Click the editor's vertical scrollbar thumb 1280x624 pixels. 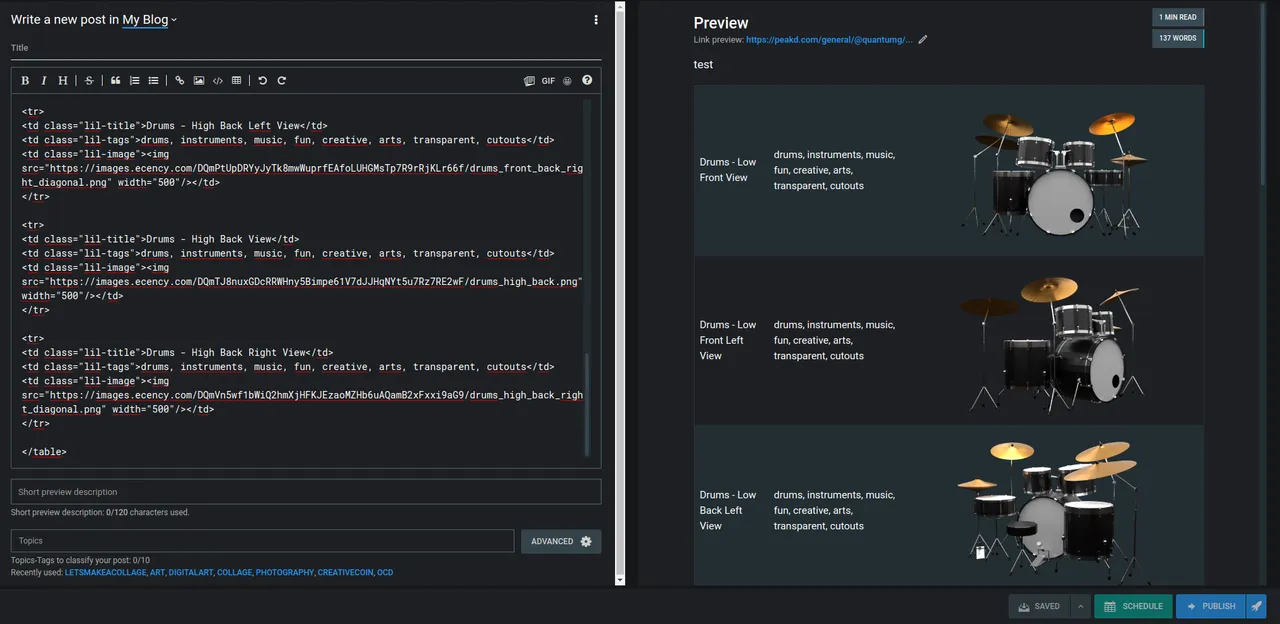point(587,404)
